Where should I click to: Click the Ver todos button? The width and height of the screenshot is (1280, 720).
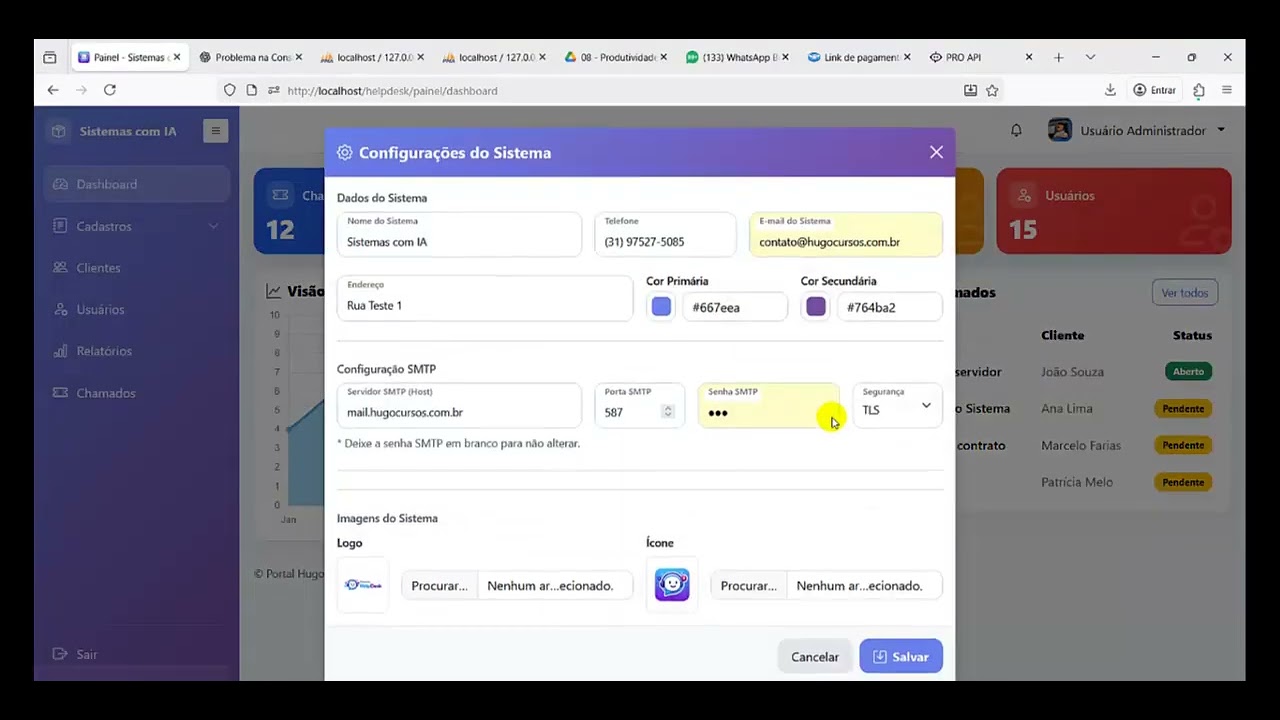1185,293
